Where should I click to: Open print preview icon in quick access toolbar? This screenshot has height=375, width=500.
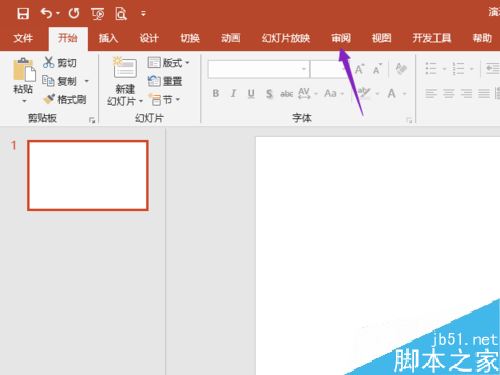[x=121, y=14]
